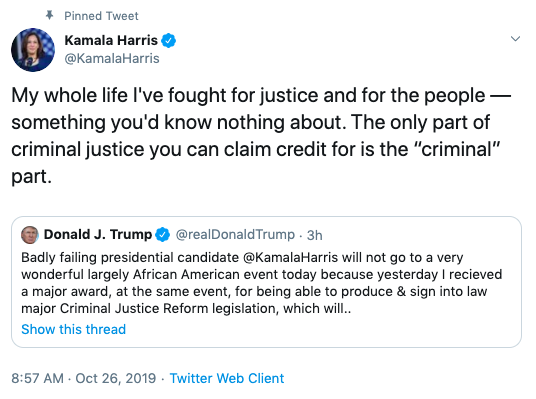Open the Donald J. Trump name link
This screenshot has width=536, height=399.
point(98,235)
